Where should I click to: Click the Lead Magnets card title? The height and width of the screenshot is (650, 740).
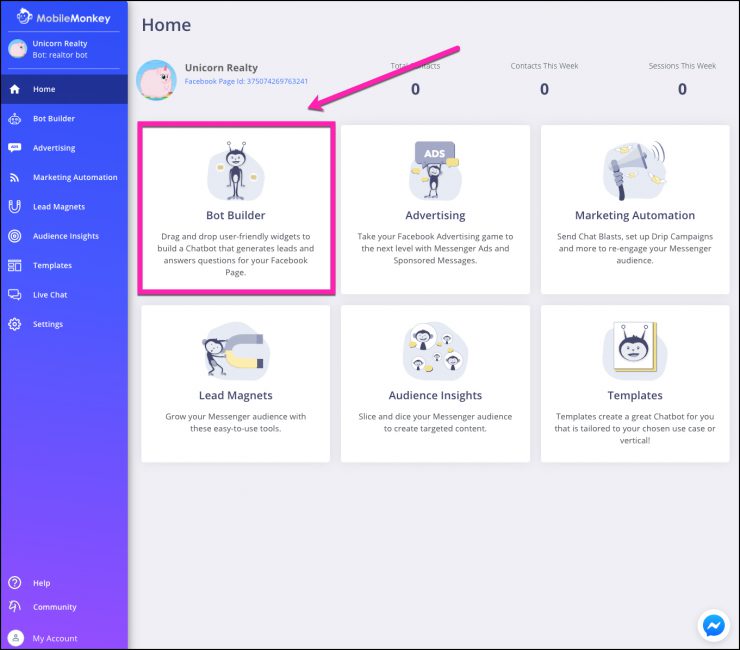pos(235,396)
